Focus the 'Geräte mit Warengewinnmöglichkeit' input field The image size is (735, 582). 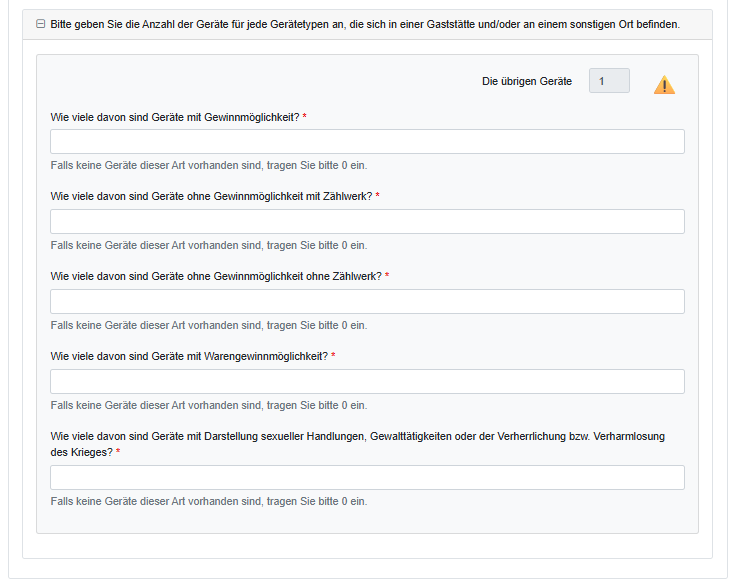coord(367,381)
